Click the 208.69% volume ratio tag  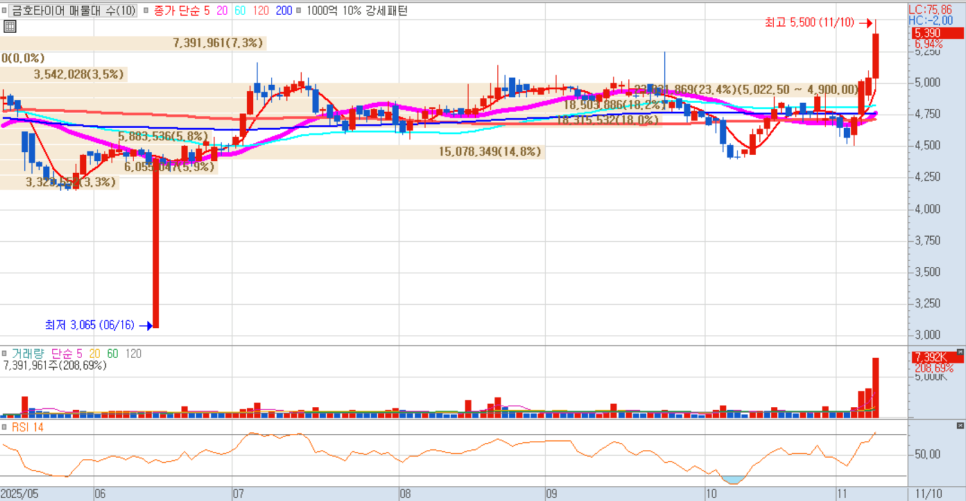pos(933,368)
